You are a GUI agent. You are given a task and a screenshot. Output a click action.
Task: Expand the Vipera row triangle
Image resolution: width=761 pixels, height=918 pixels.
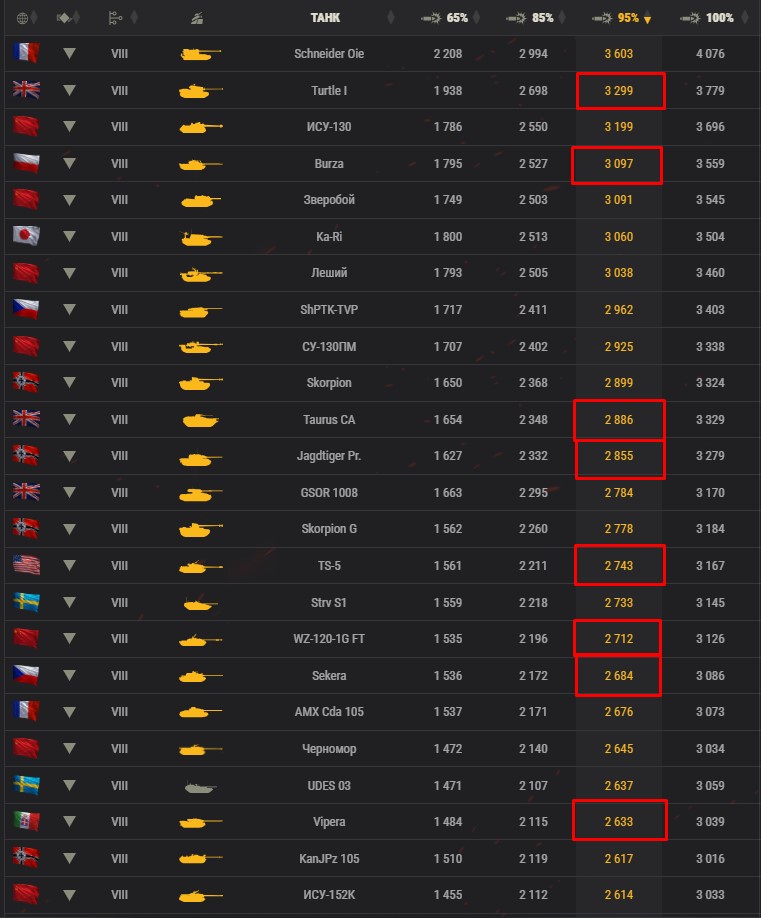tap(69, 822)
